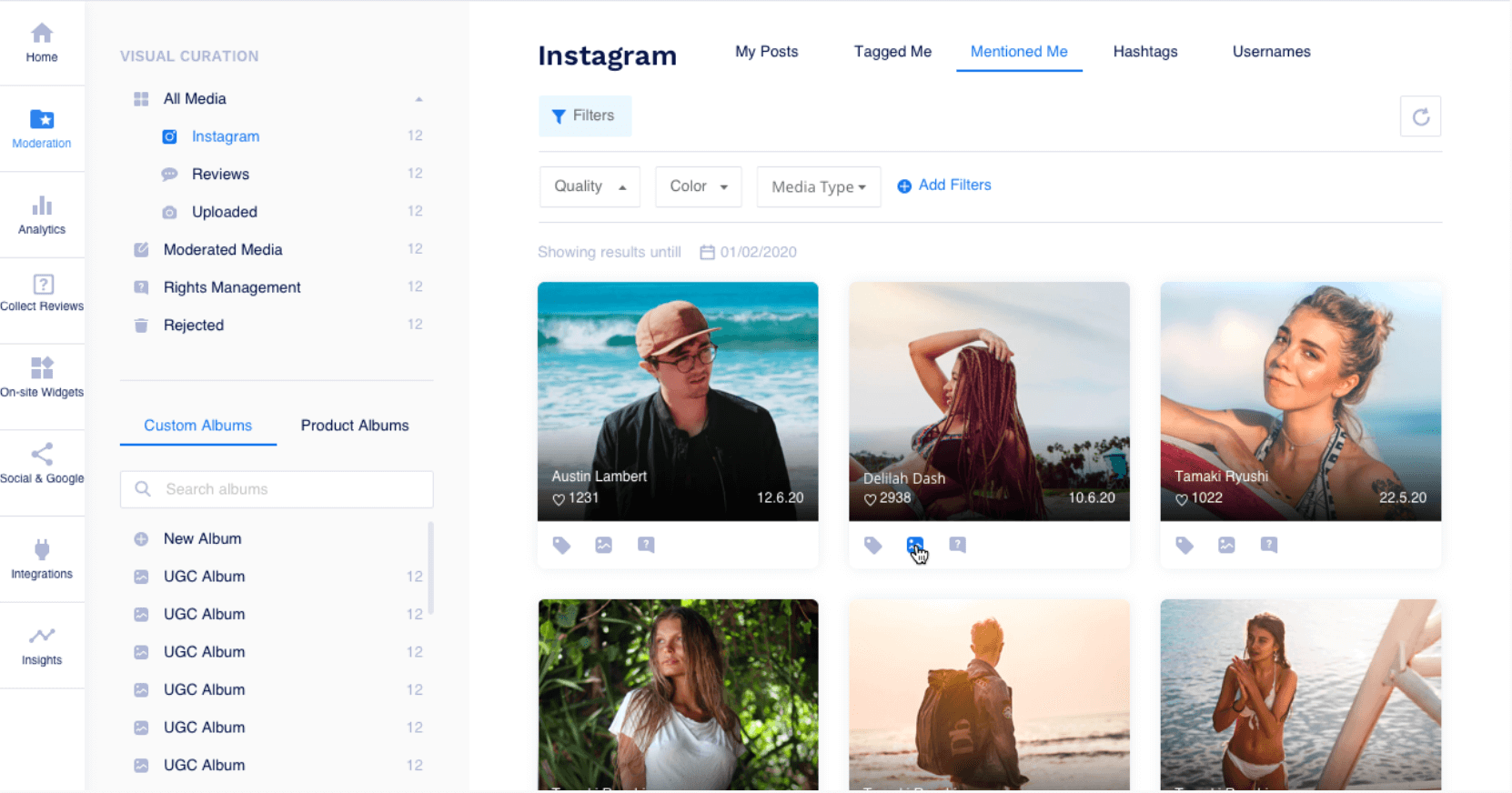
Task: Collapse the All Media tree section
Action: pos(418,99)
